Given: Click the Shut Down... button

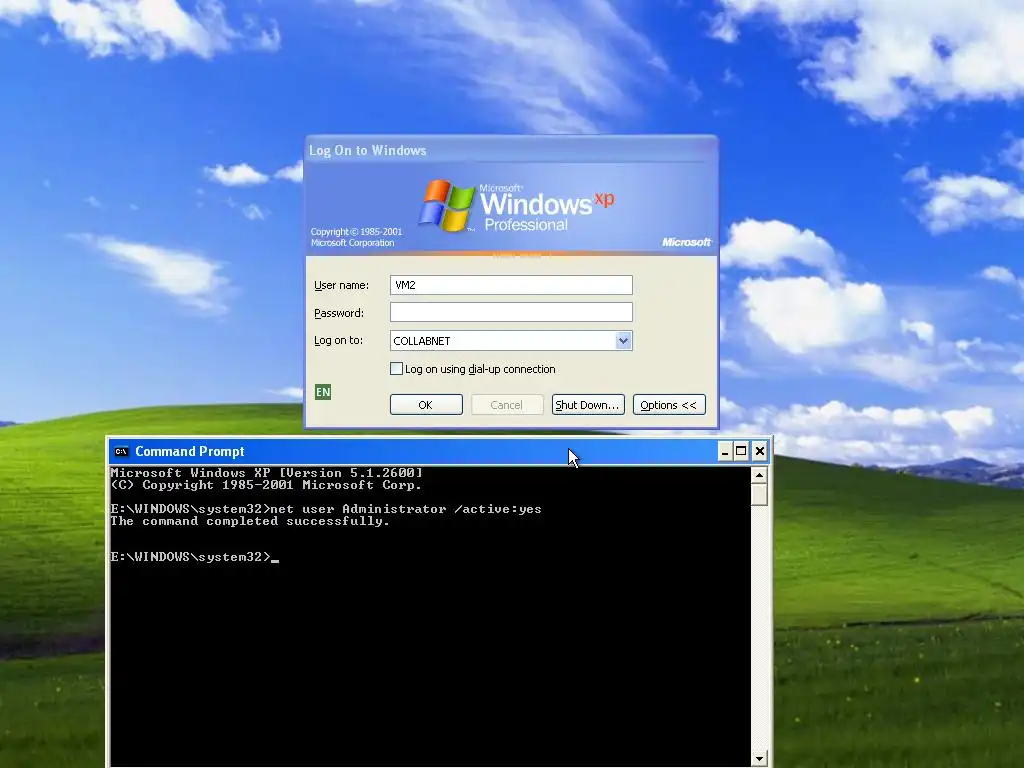Looking at the screenshot, I should click(588, 405).
